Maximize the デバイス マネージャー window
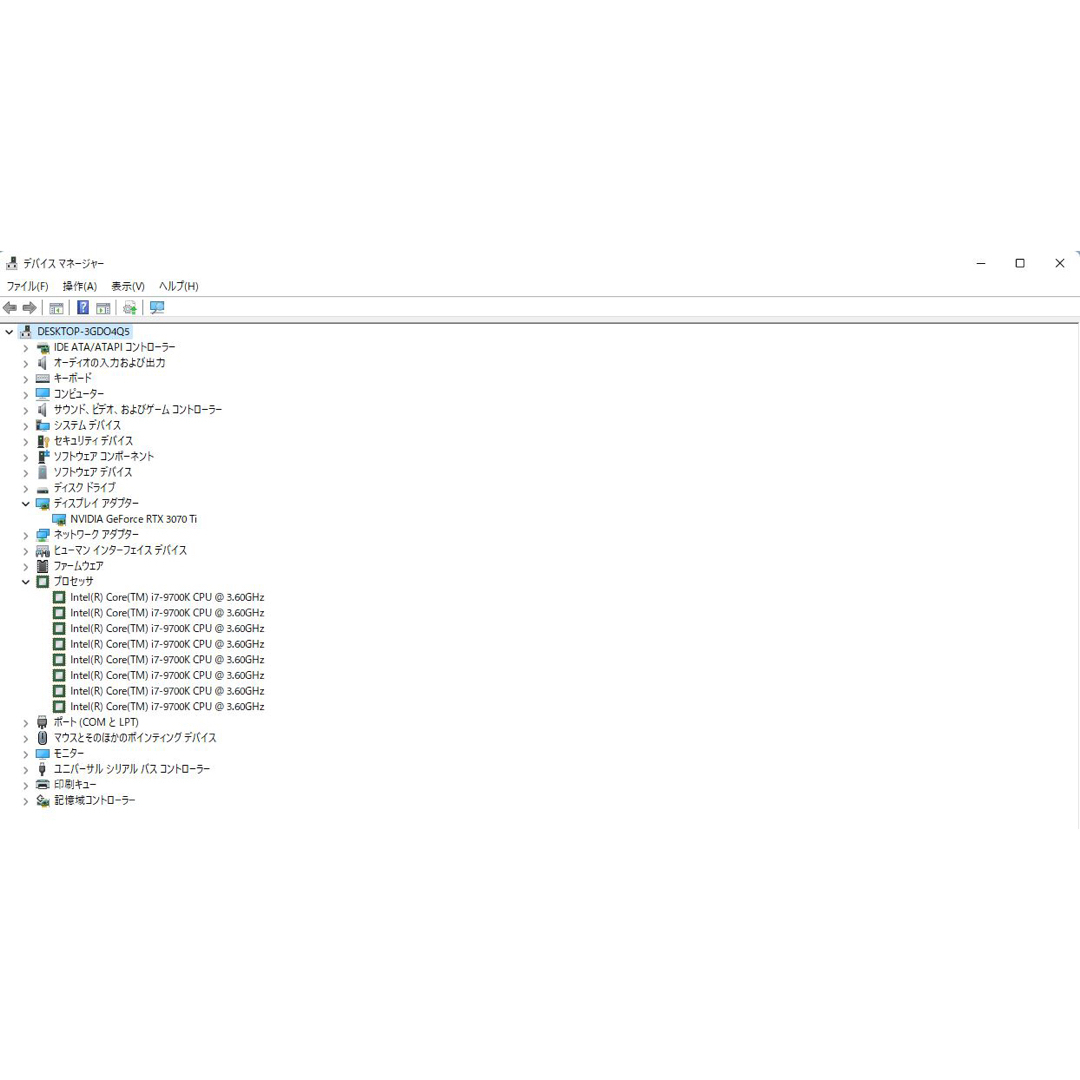The image size is (1080, 1080). (1020, 263)
